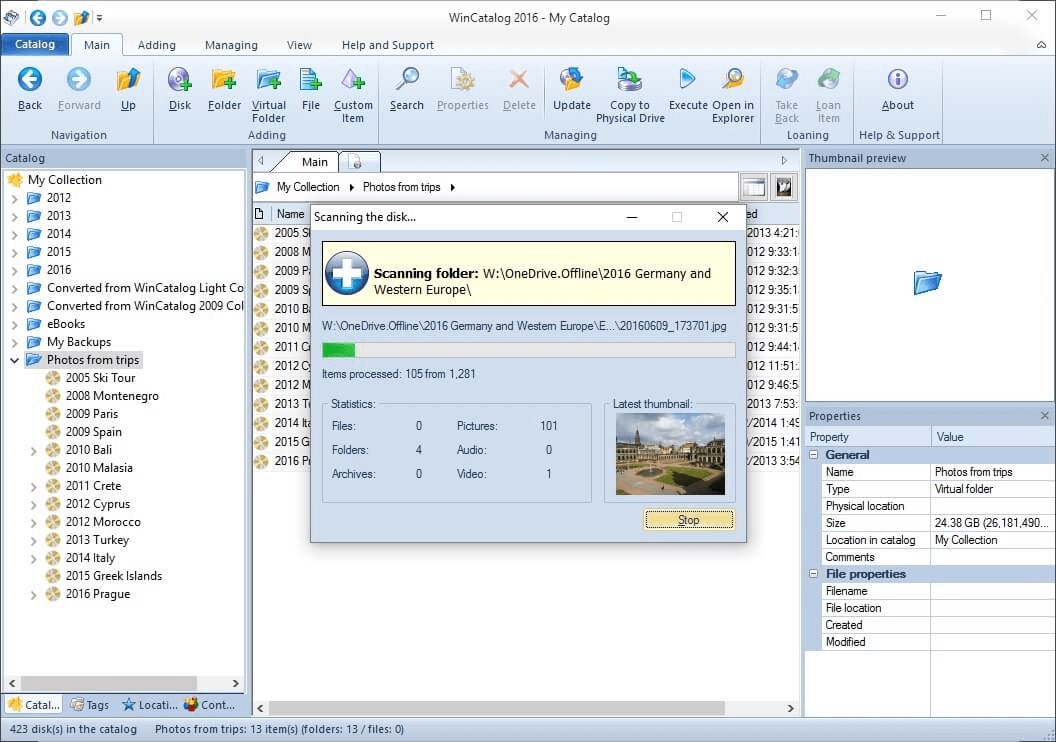Add a Folder to the catalog
1056x742 pixels.
tap(224, 79)
